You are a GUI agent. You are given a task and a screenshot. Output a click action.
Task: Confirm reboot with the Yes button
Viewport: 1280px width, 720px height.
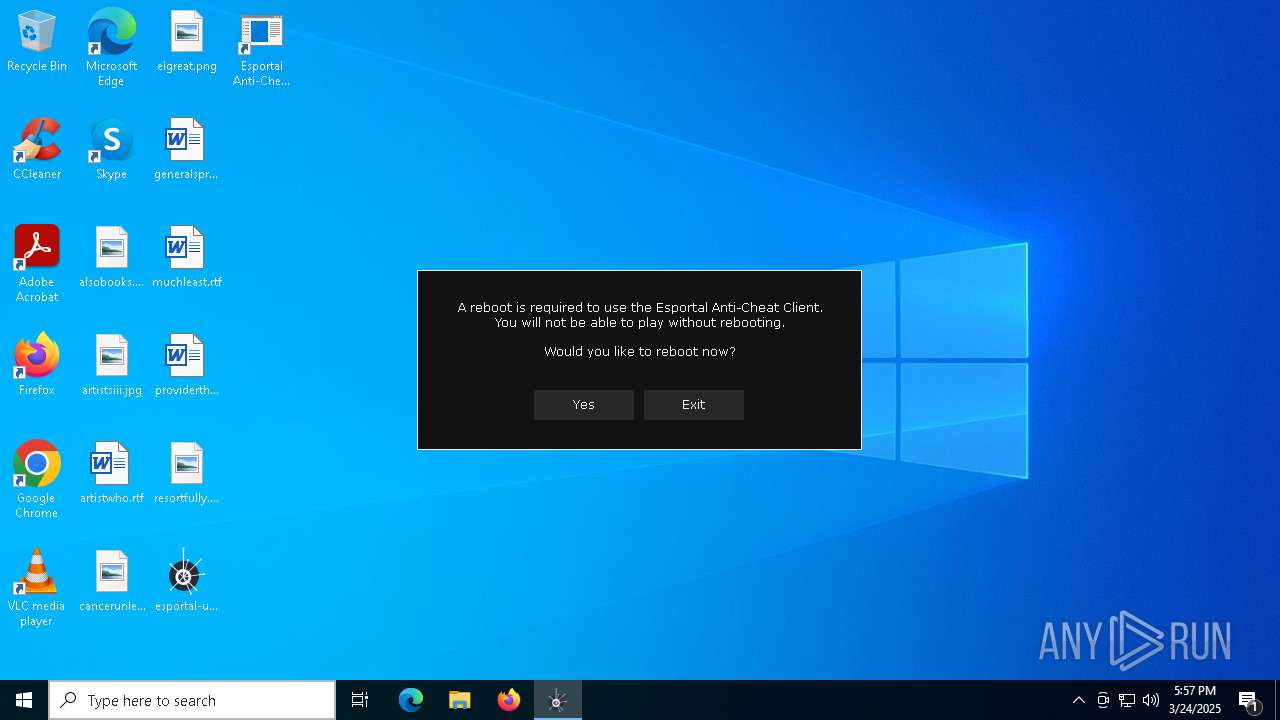(x=584, y=405)
